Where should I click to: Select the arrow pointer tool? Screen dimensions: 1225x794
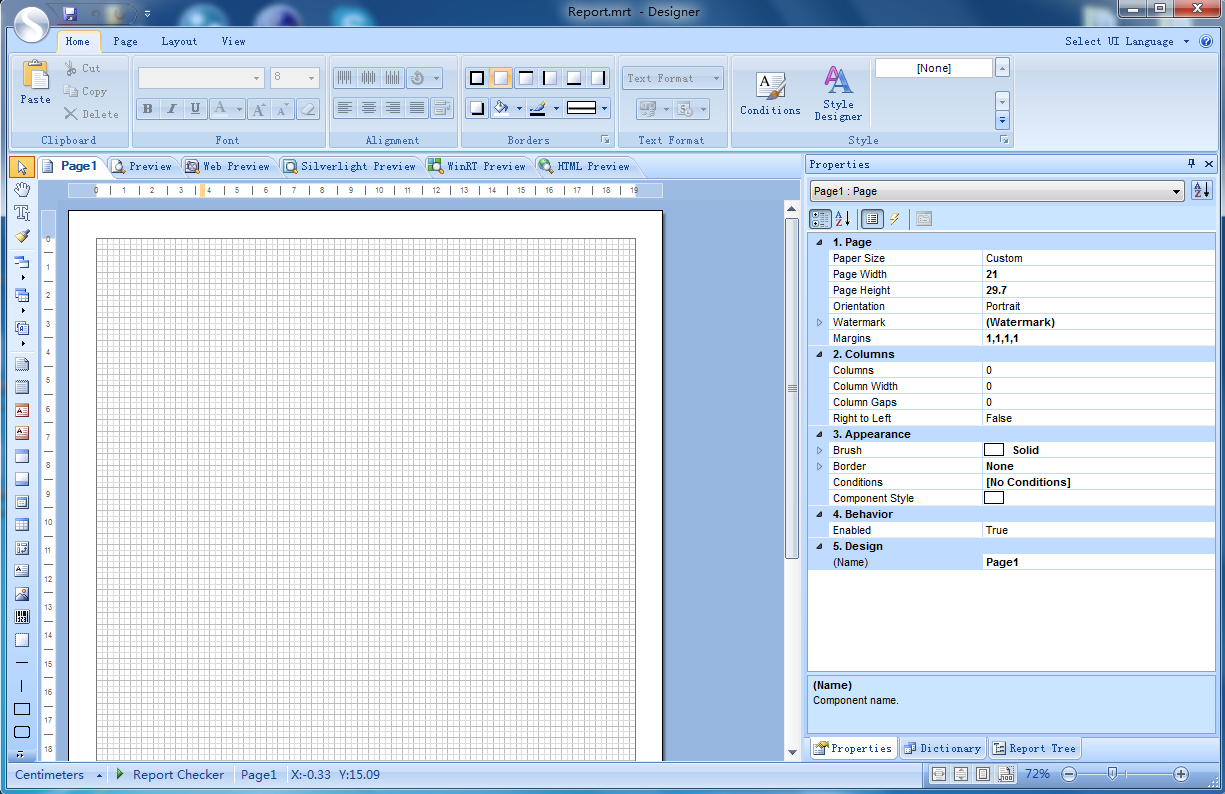click(x=22, y=167)
